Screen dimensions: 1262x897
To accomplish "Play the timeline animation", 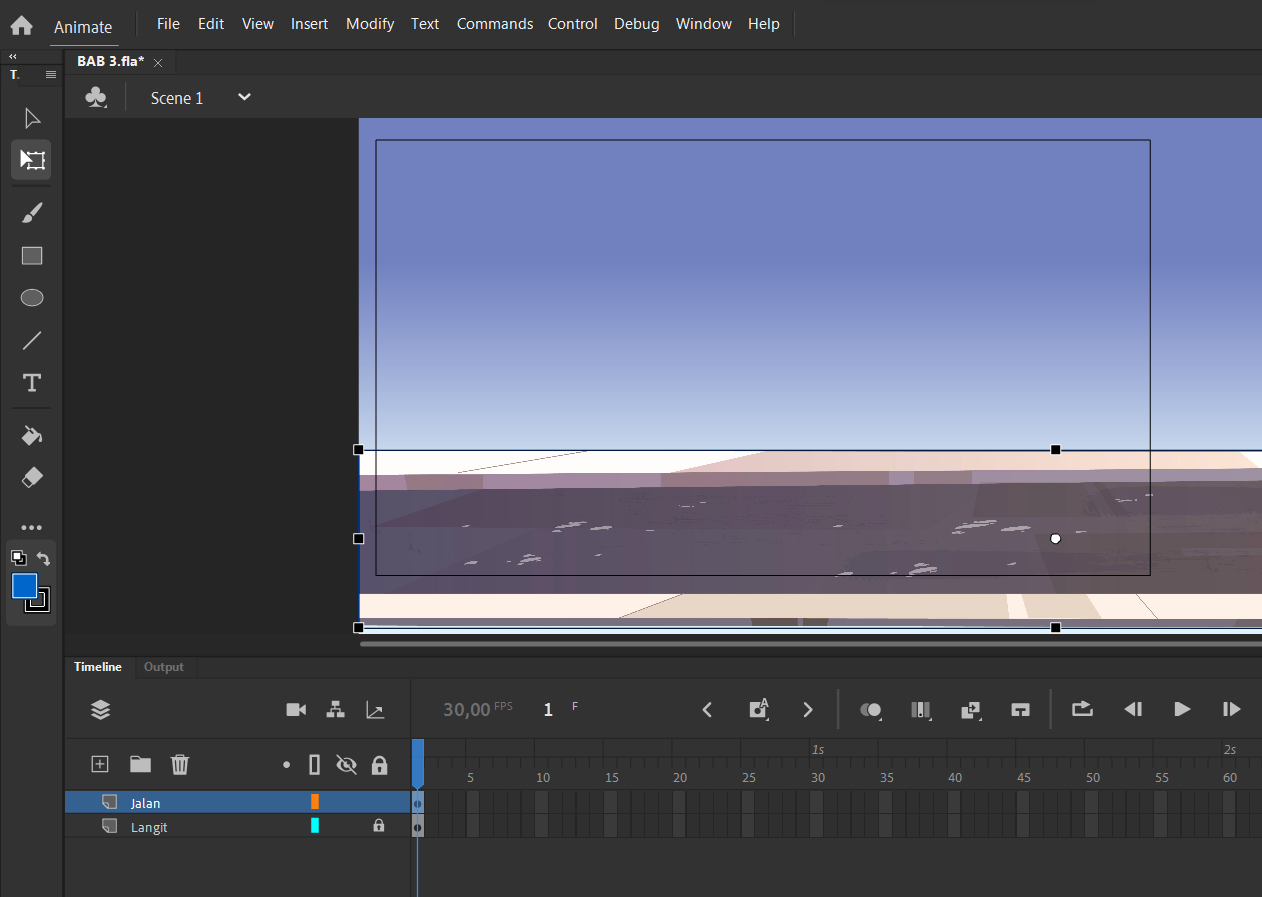I will click(1182, 709).
